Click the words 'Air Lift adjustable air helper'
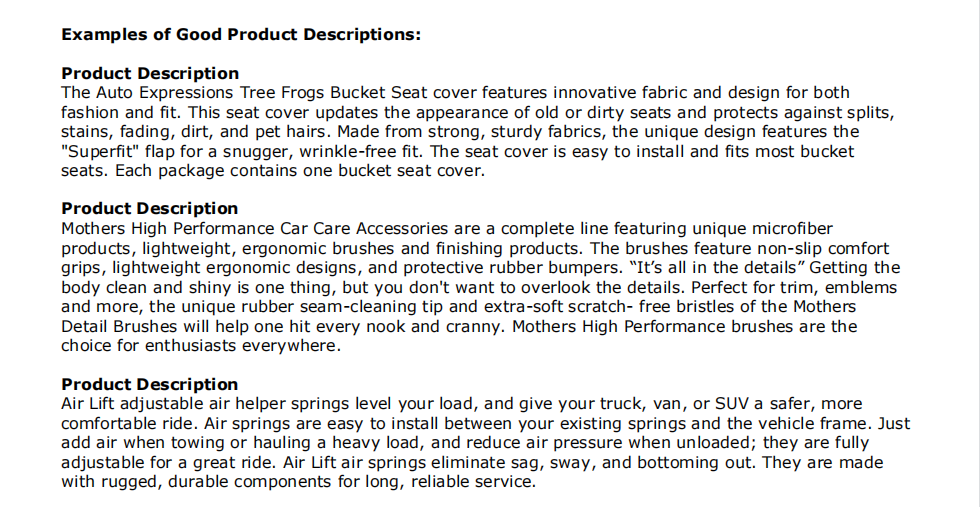Image resolution: width=980 pixels, height=507 pixels. pos(174,404)
